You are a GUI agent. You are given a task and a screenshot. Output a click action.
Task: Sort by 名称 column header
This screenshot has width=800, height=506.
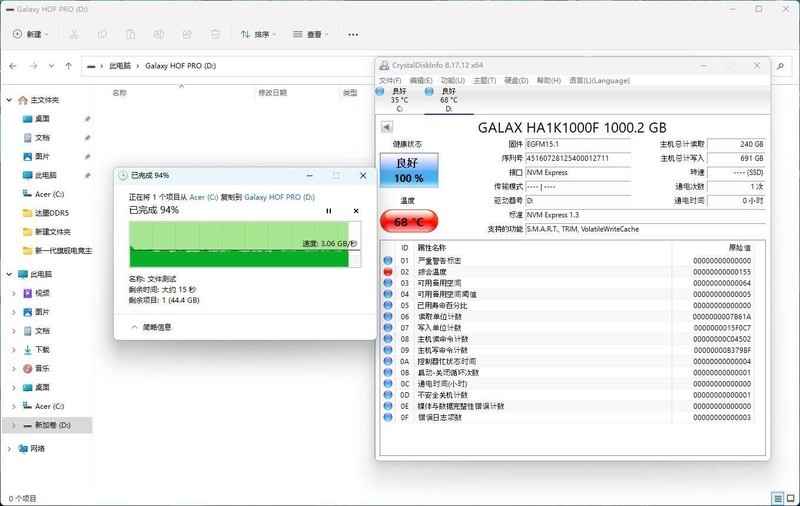click(119, 93)
